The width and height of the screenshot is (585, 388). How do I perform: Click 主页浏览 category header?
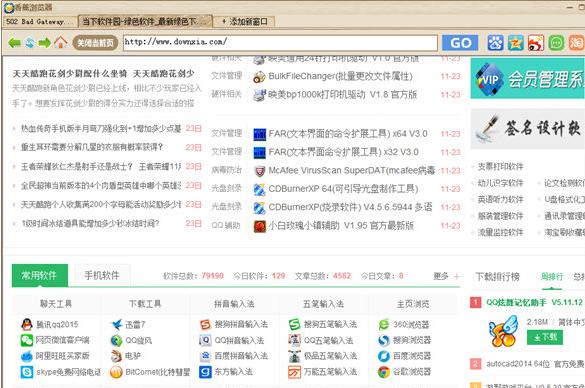pyautogui.click(x=413, y=304)
